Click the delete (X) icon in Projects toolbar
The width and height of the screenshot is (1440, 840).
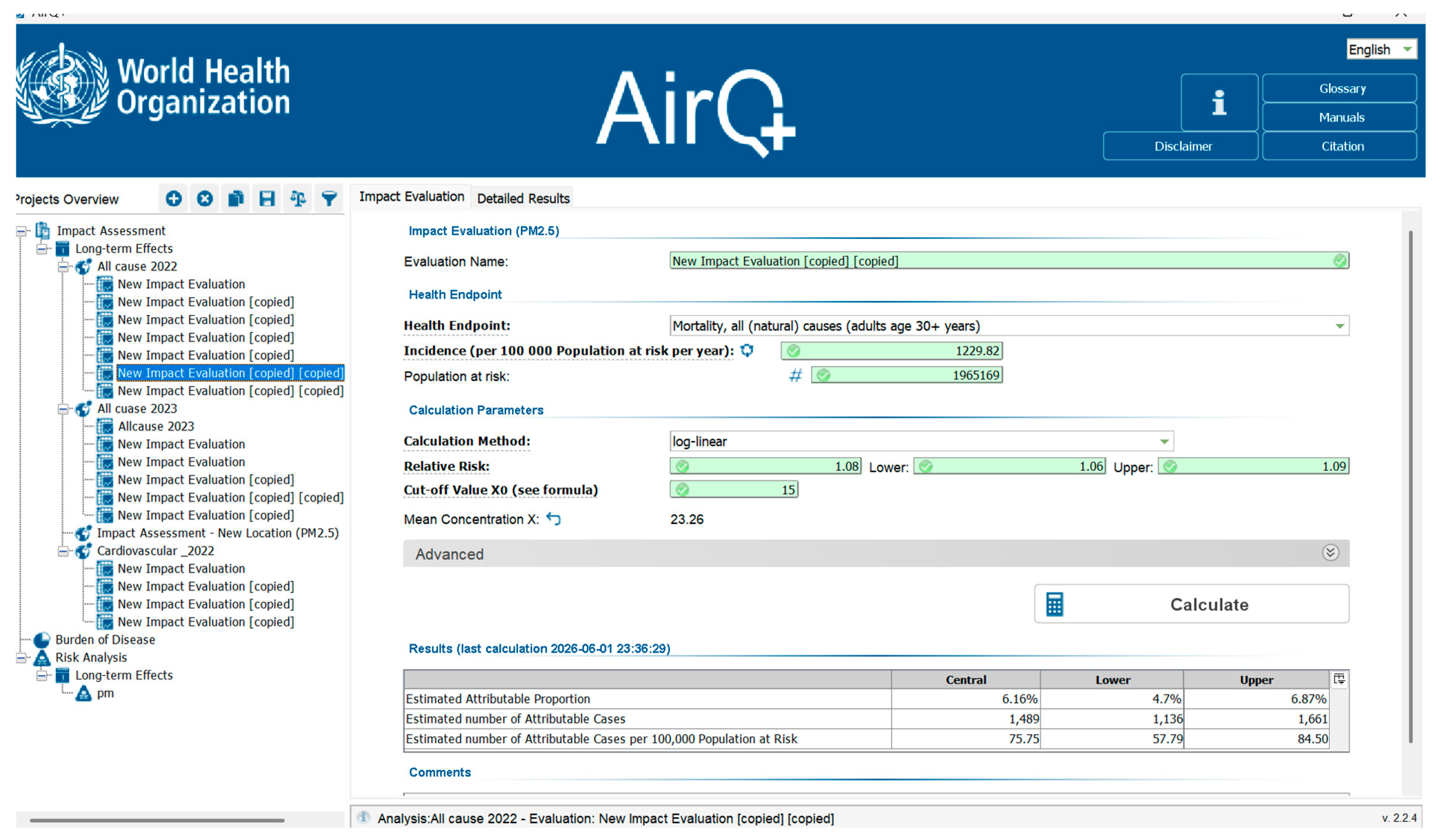[x=205, y=199]
